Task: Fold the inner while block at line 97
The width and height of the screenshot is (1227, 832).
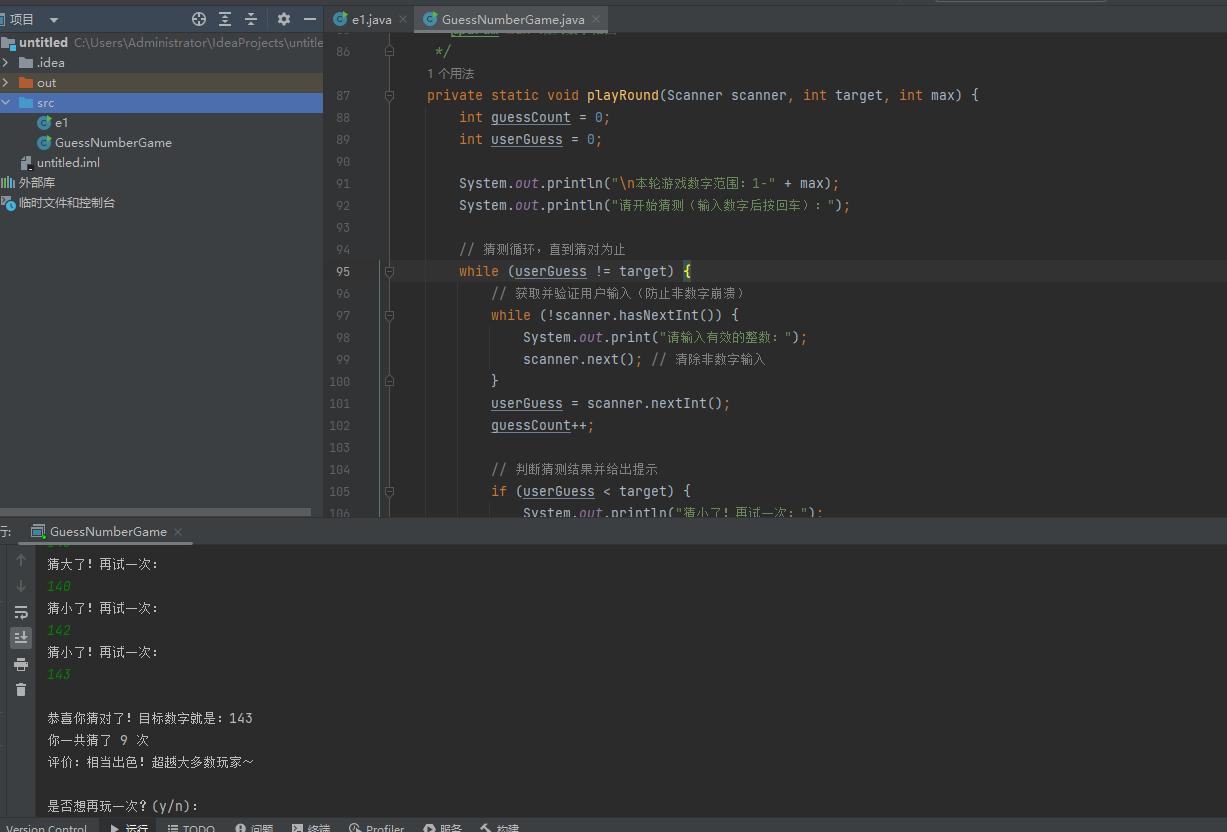Action: [x=390, y=315]
